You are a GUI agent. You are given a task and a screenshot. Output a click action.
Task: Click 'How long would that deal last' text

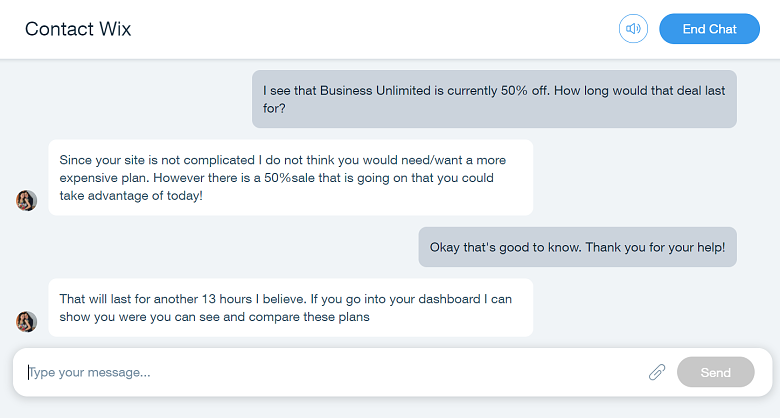[639, 91]
